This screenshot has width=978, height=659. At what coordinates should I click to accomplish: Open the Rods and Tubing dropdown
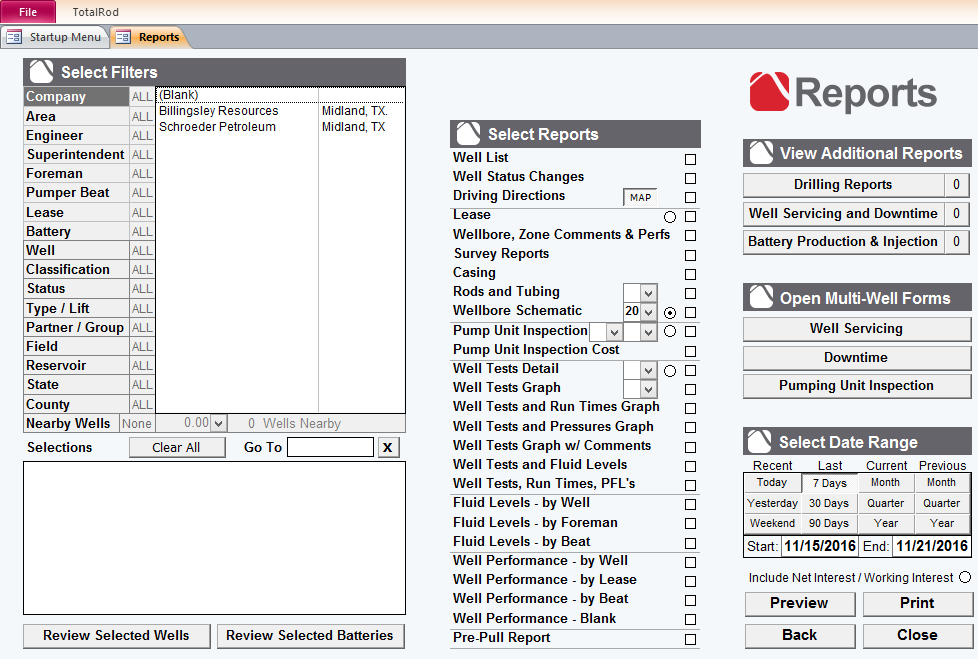649,293
